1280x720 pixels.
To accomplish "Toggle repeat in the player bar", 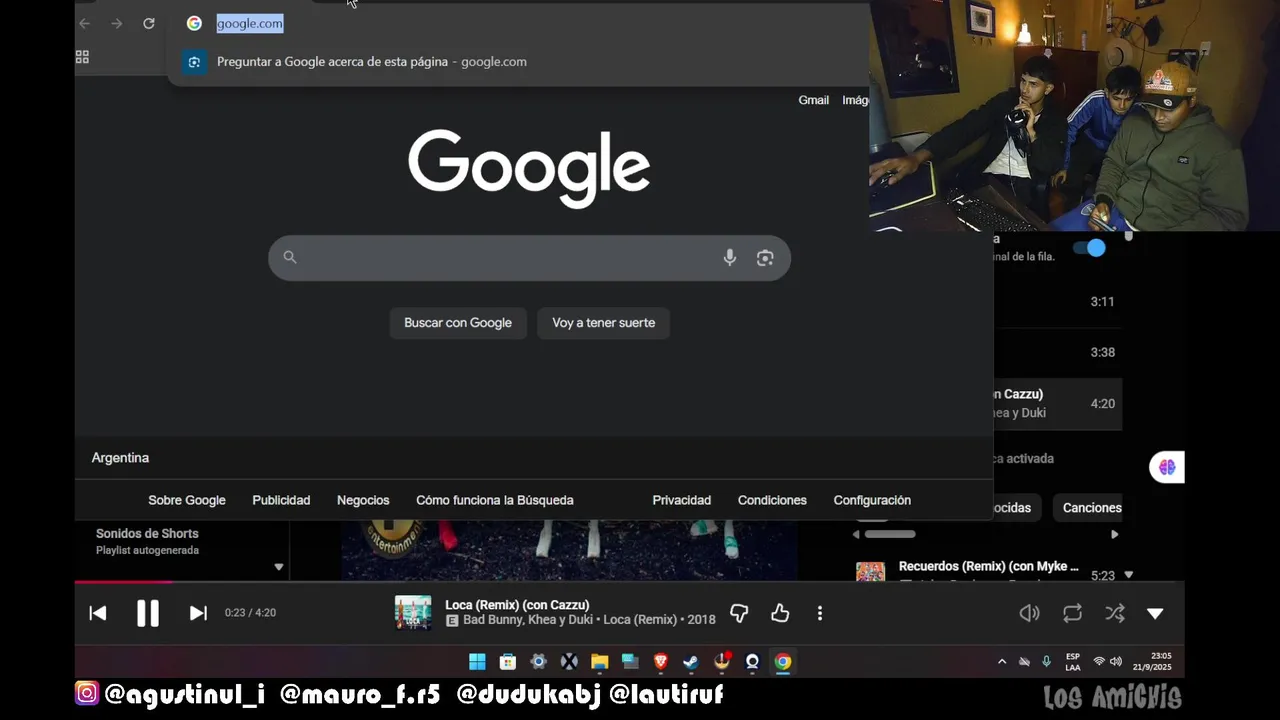I will pos(1073,613).
